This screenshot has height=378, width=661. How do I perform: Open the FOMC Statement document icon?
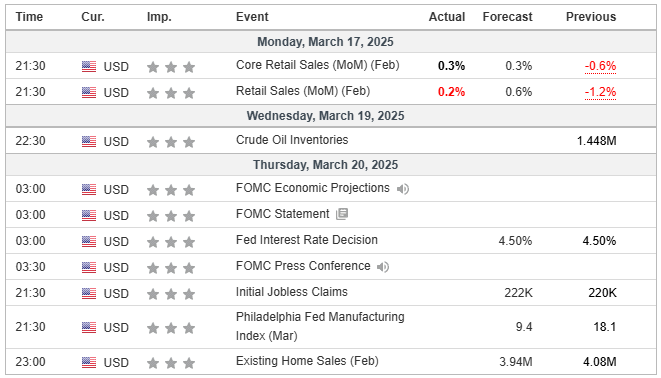coord(342,214)
